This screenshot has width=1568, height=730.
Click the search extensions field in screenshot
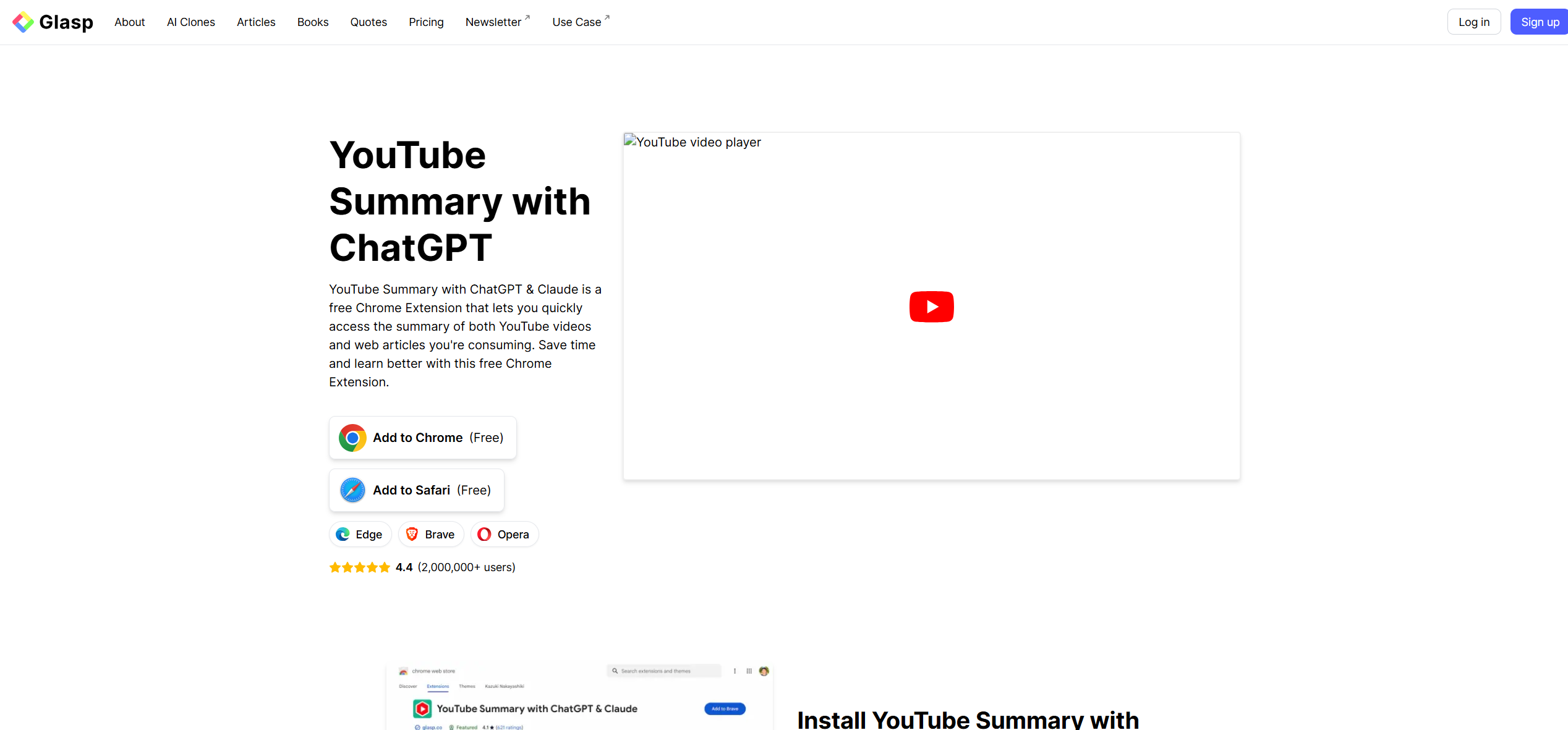pyautogui.click(x=664, y=671)
